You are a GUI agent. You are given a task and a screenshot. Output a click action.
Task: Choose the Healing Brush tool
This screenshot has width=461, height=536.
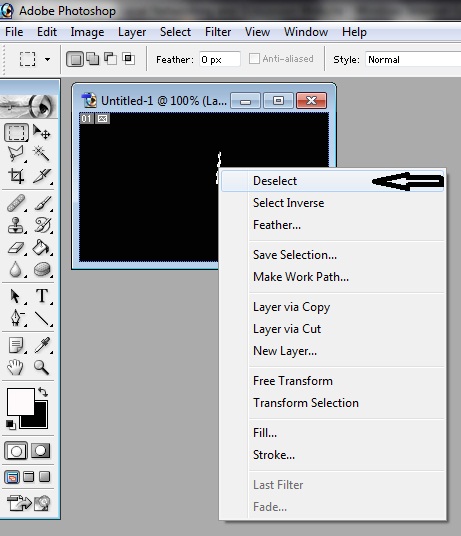(16, 203)
